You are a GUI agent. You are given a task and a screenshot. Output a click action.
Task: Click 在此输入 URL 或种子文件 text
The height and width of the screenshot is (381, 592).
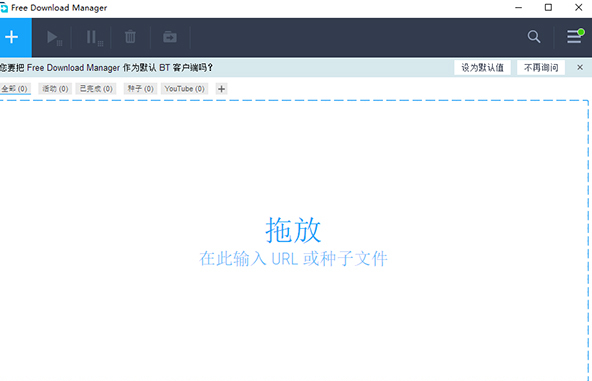coord(293,259)
